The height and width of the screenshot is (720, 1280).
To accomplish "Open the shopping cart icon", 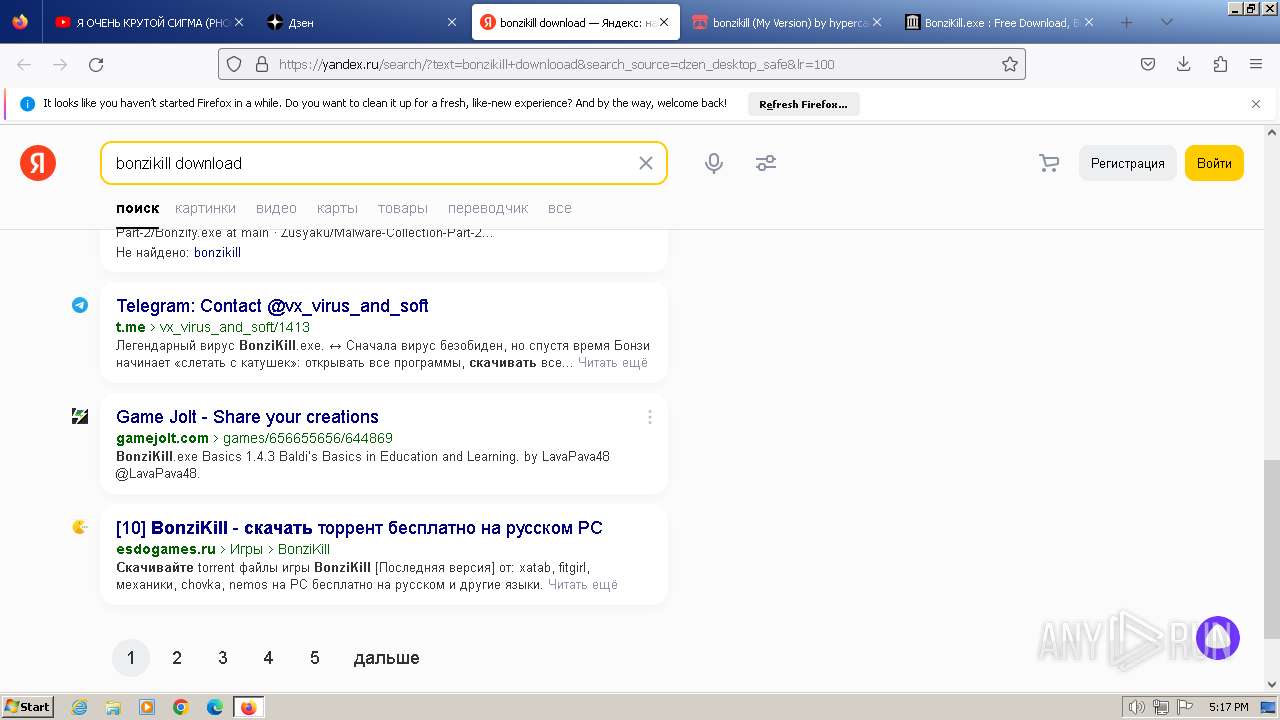I will 1049,163.
